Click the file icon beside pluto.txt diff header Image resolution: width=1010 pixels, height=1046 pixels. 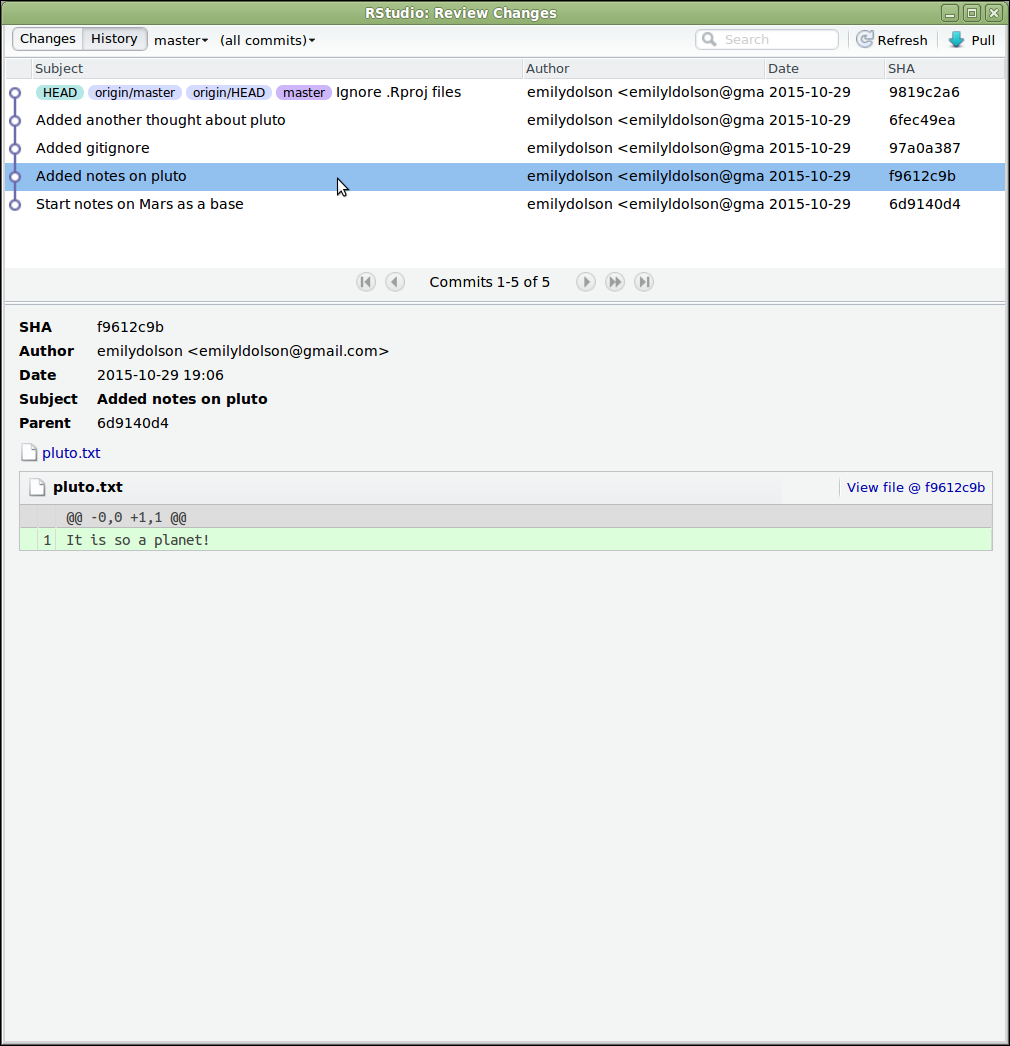coord(37,487)
